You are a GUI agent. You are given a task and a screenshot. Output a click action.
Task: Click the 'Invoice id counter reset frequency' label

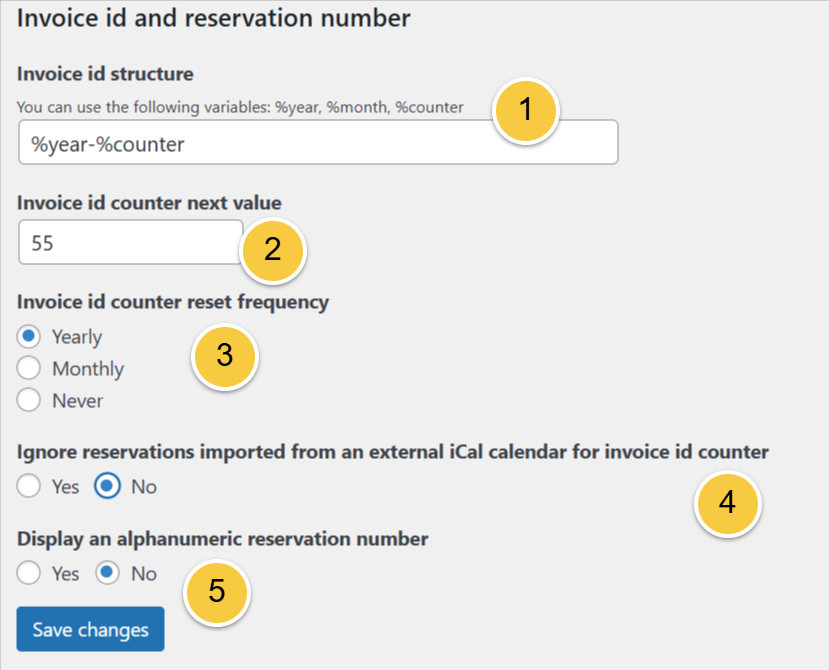point(173,302)
